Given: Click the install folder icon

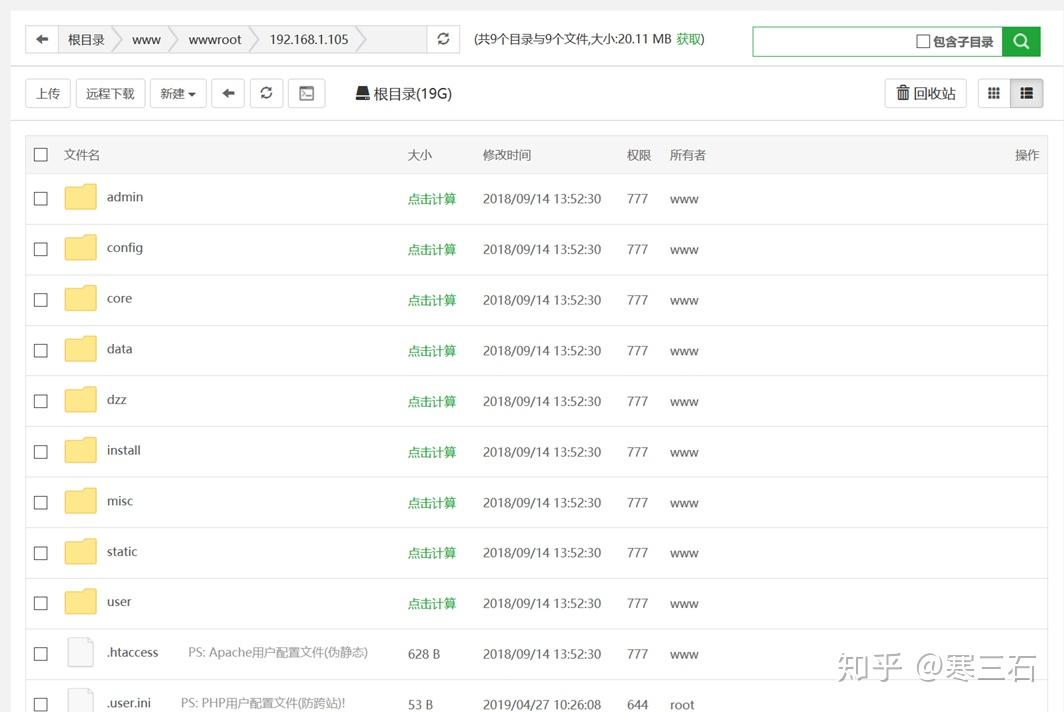Looking at the screenshot, I should click(81, 451).
